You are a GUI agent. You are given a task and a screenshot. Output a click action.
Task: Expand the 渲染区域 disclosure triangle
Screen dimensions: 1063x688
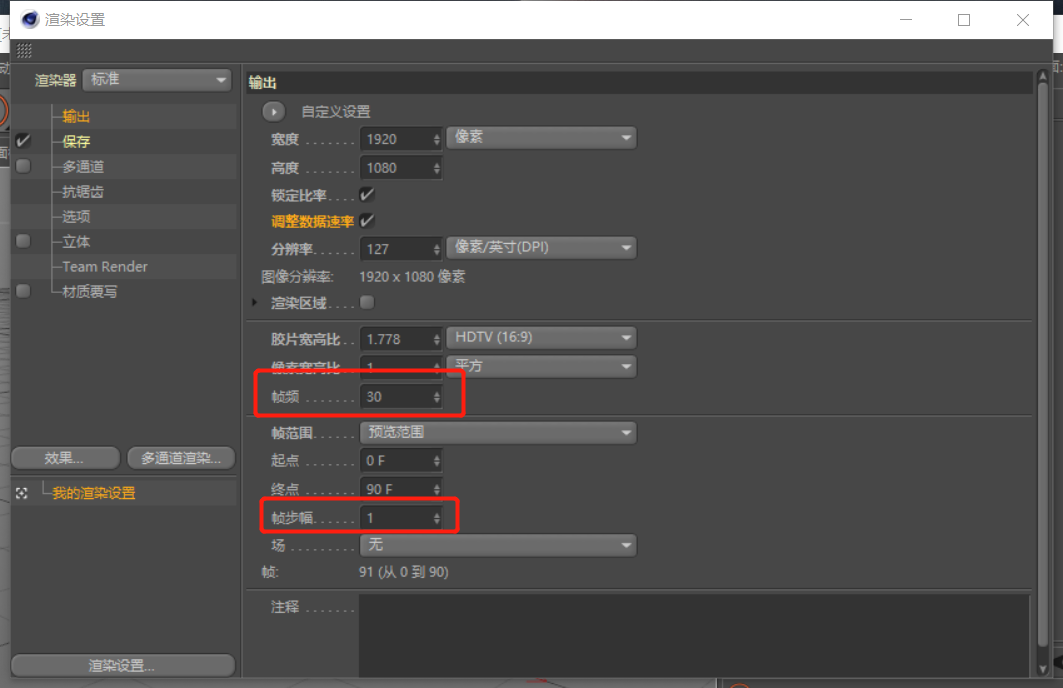[253, 302]
